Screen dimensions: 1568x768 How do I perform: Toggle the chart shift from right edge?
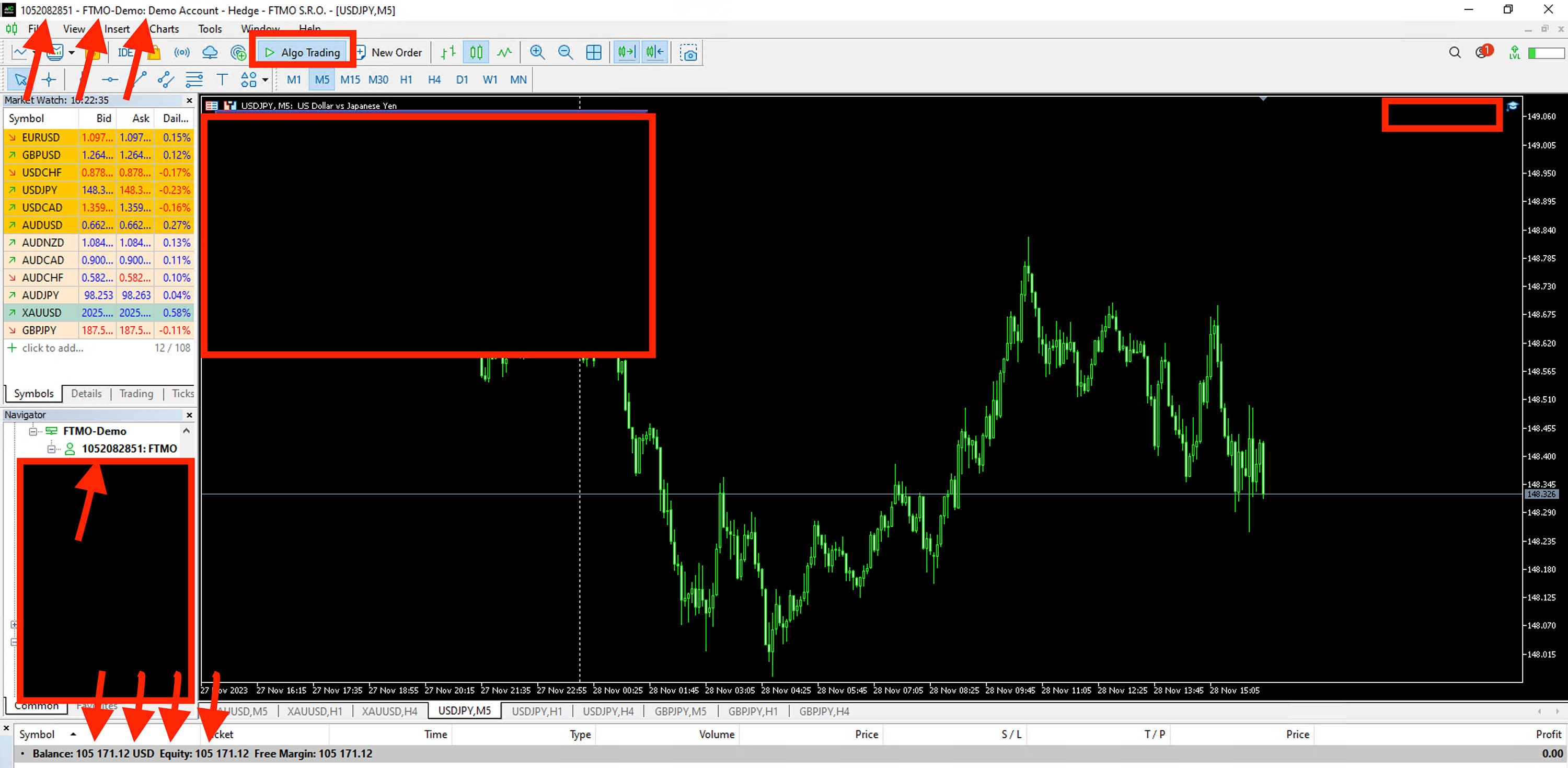tap(654, 52)
